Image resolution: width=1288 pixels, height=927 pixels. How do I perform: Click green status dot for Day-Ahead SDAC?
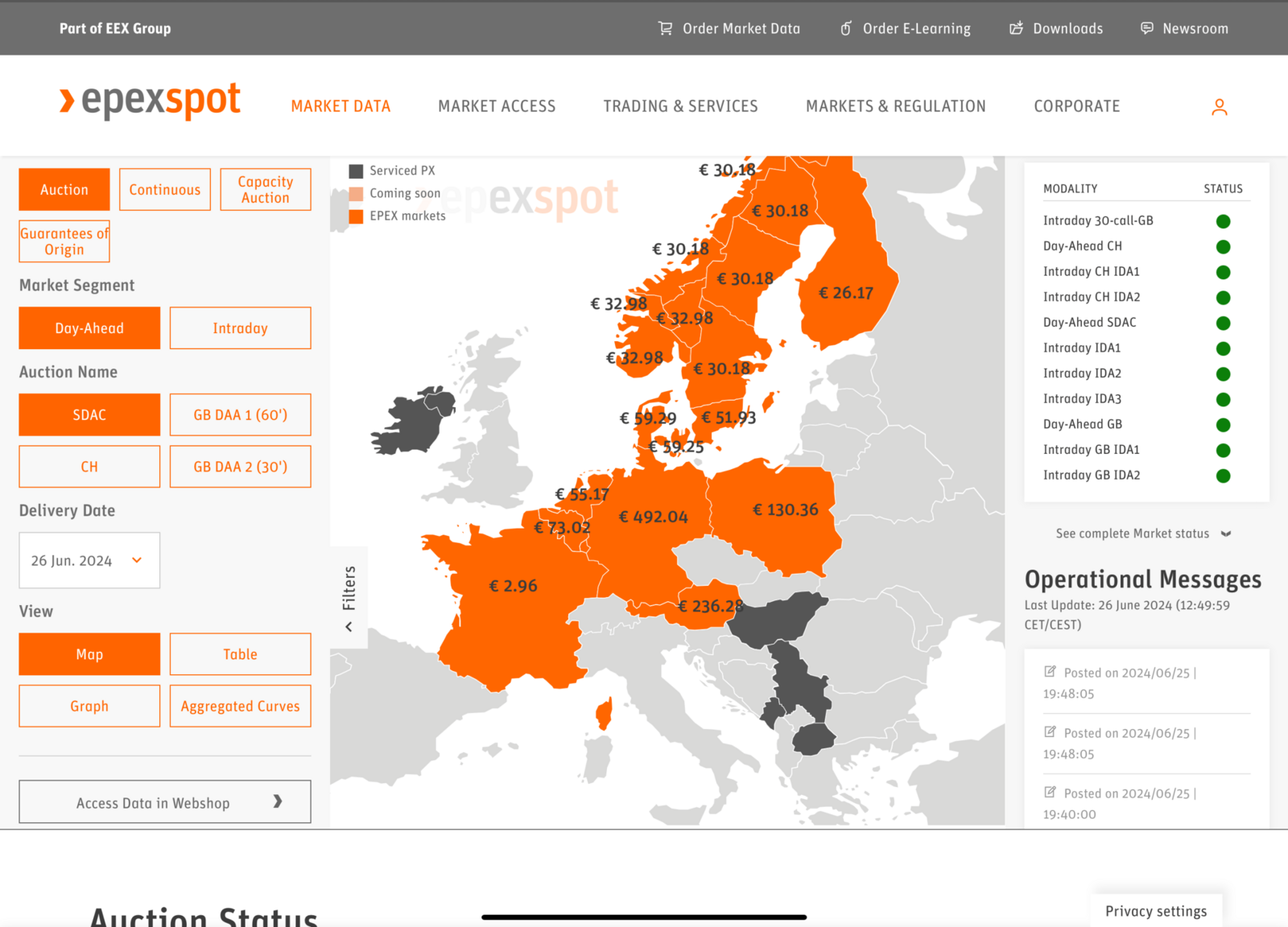click(1224, 323)
